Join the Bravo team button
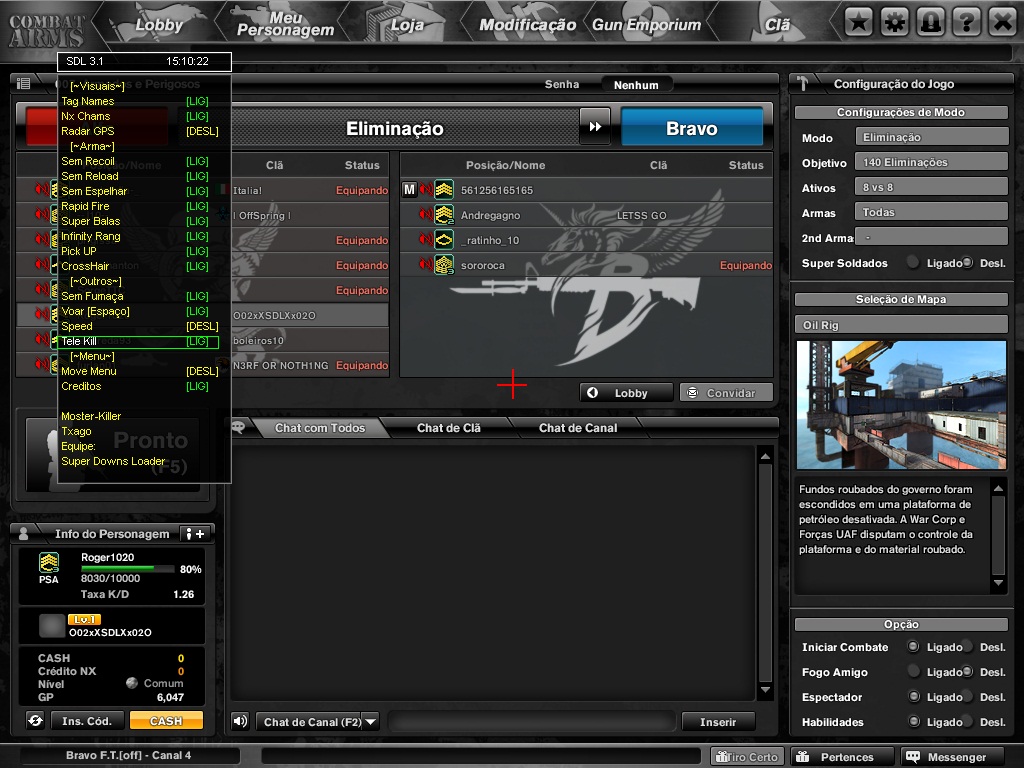 [692, 128]
